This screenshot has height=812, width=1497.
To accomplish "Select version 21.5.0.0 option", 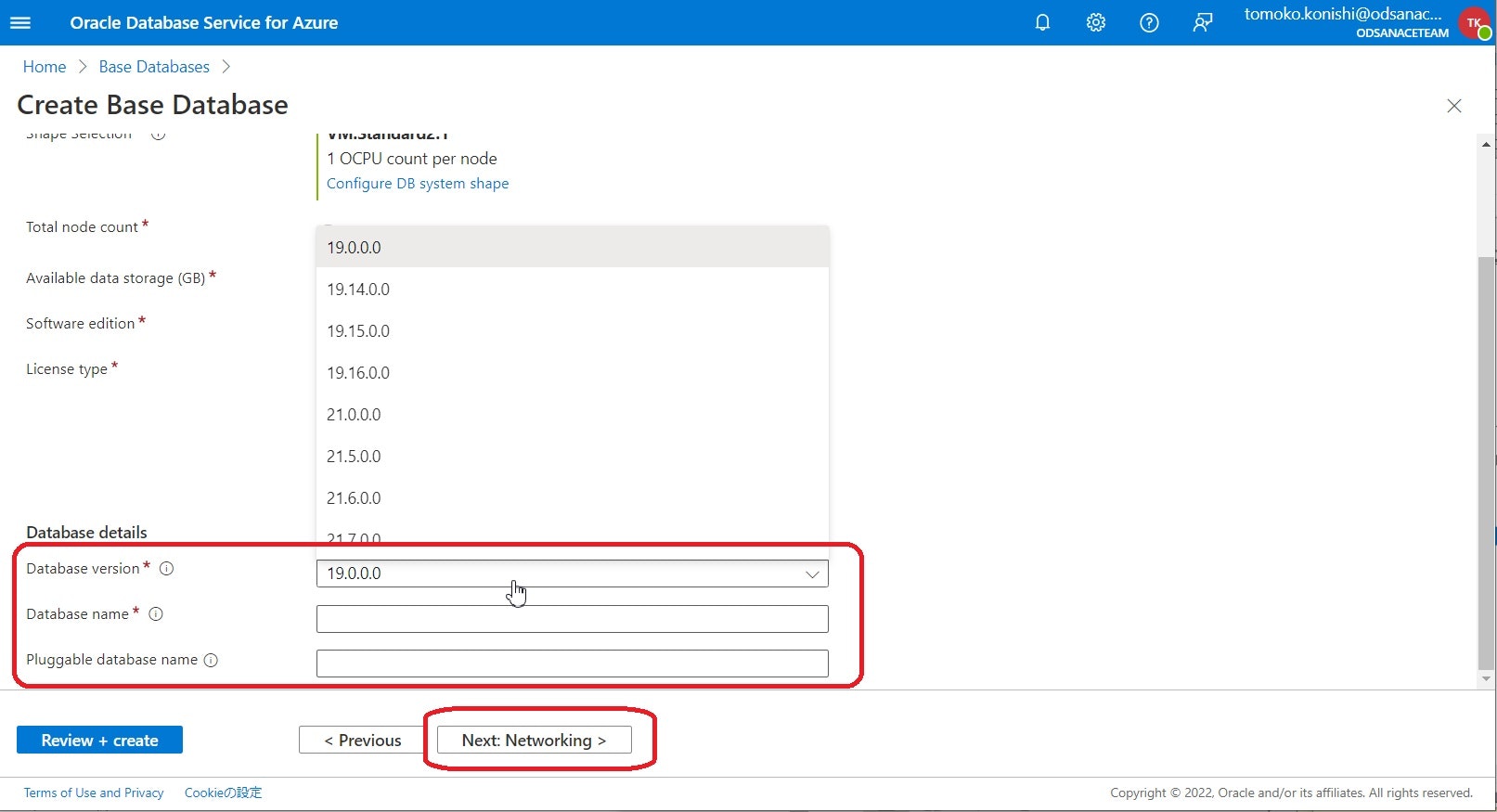I will tap(573, 457).
